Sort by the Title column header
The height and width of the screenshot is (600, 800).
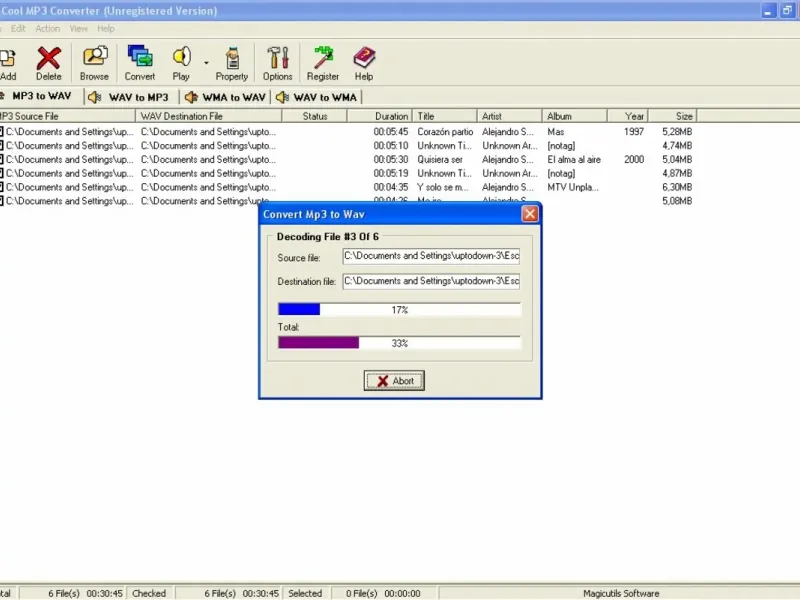pos(445,116)
